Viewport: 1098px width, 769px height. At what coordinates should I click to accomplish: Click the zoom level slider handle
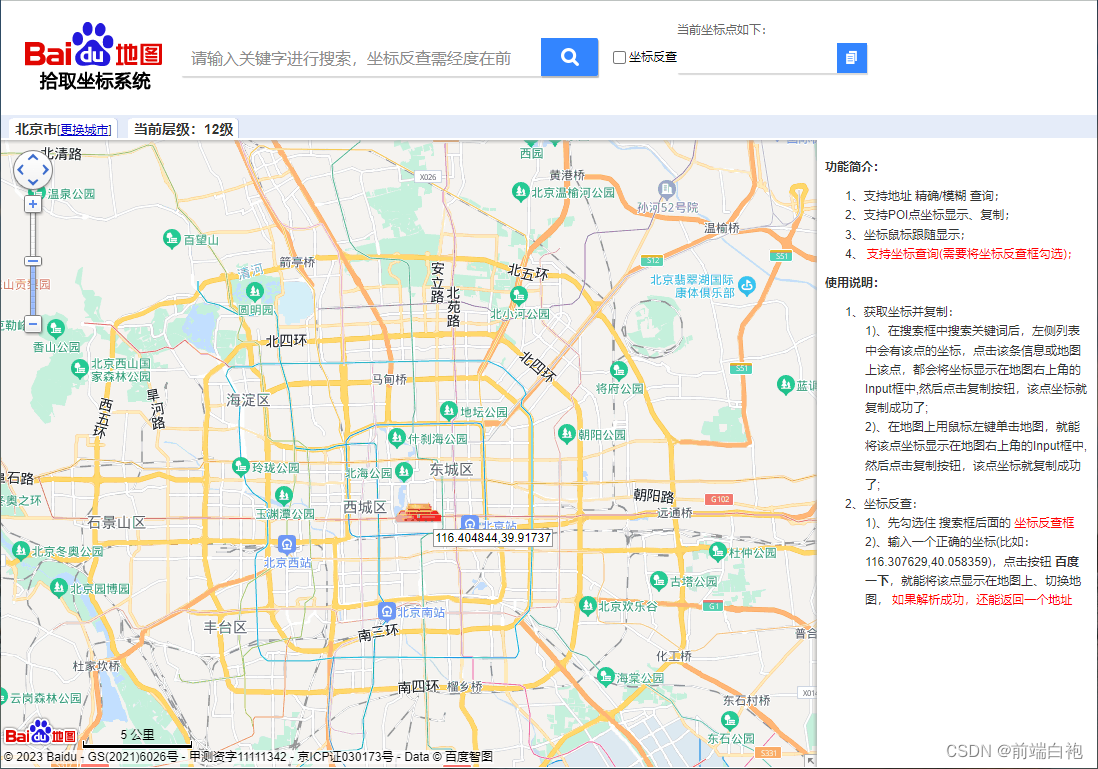pyautogui.click(x=33, y=261)
